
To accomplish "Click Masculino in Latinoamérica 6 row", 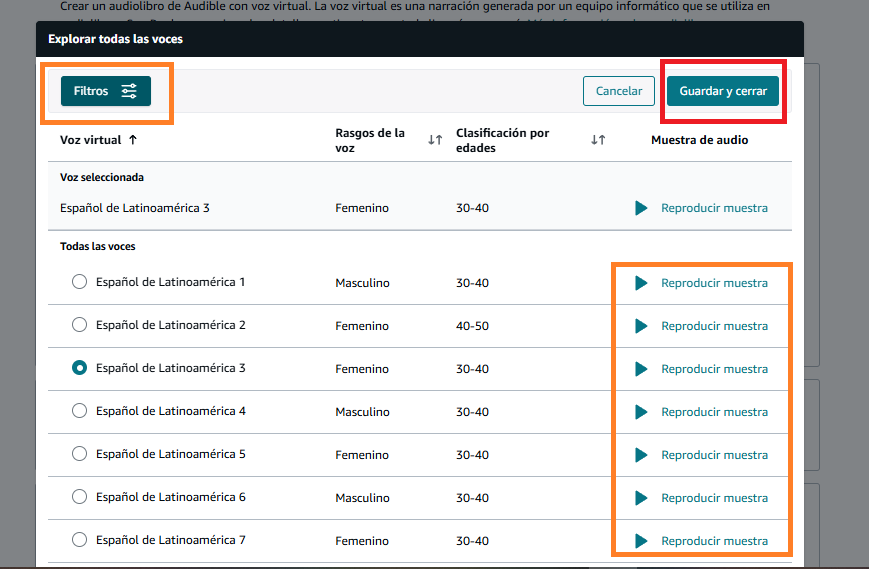I will [362, 498].
